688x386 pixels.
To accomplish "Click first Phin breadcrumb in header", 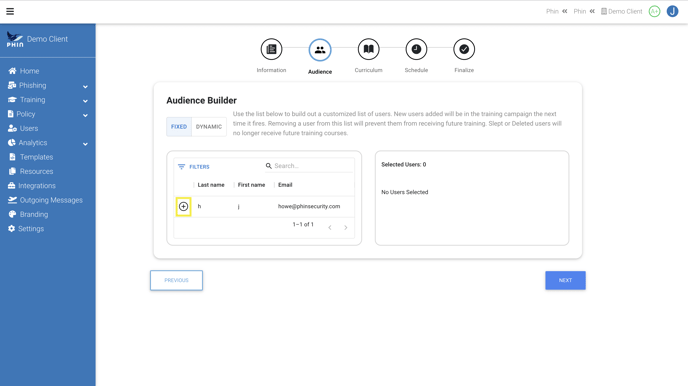I will (x=552, y=11).
